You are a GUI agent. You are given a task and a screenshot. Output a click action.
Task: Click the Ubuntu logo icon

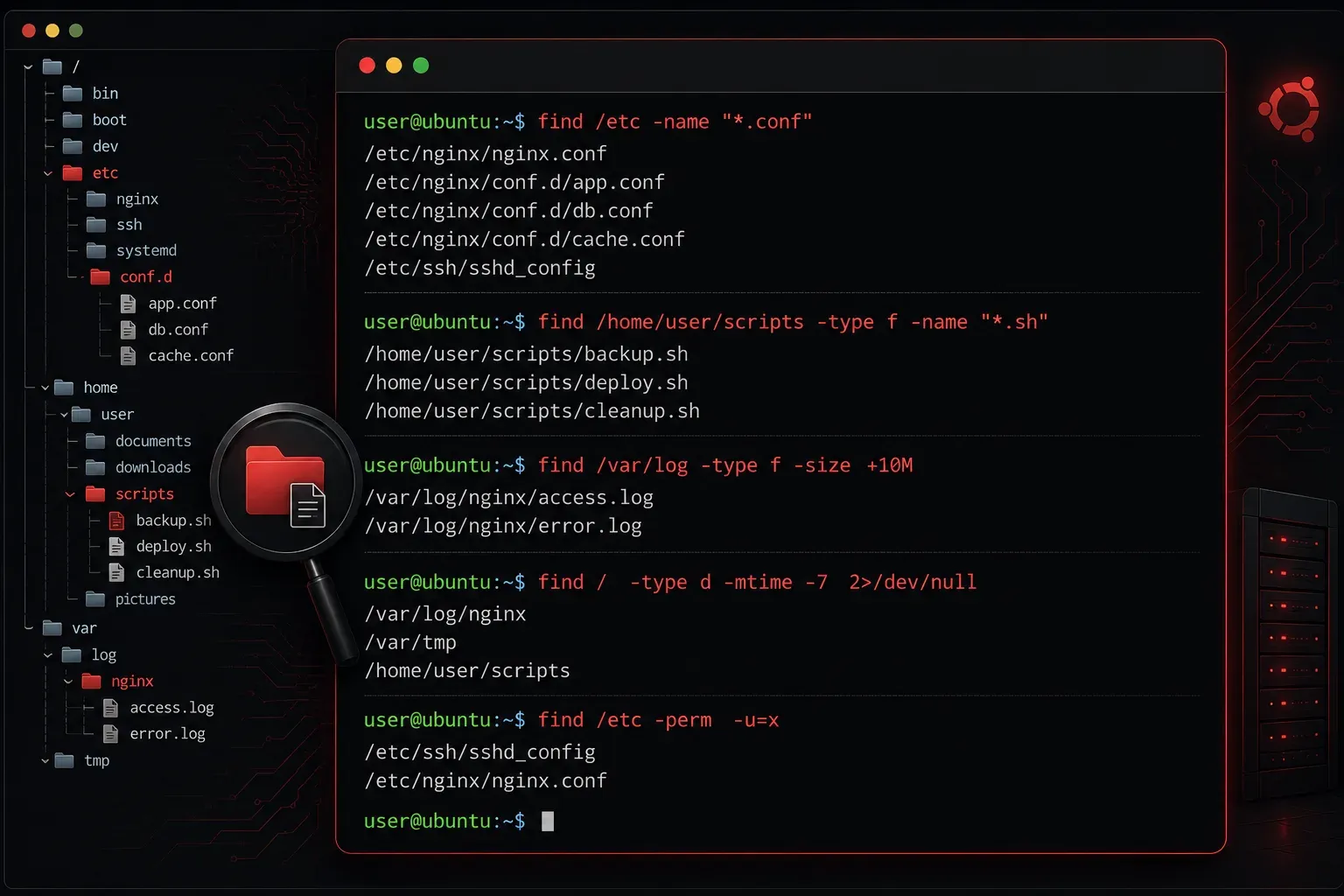(1290, 109)
